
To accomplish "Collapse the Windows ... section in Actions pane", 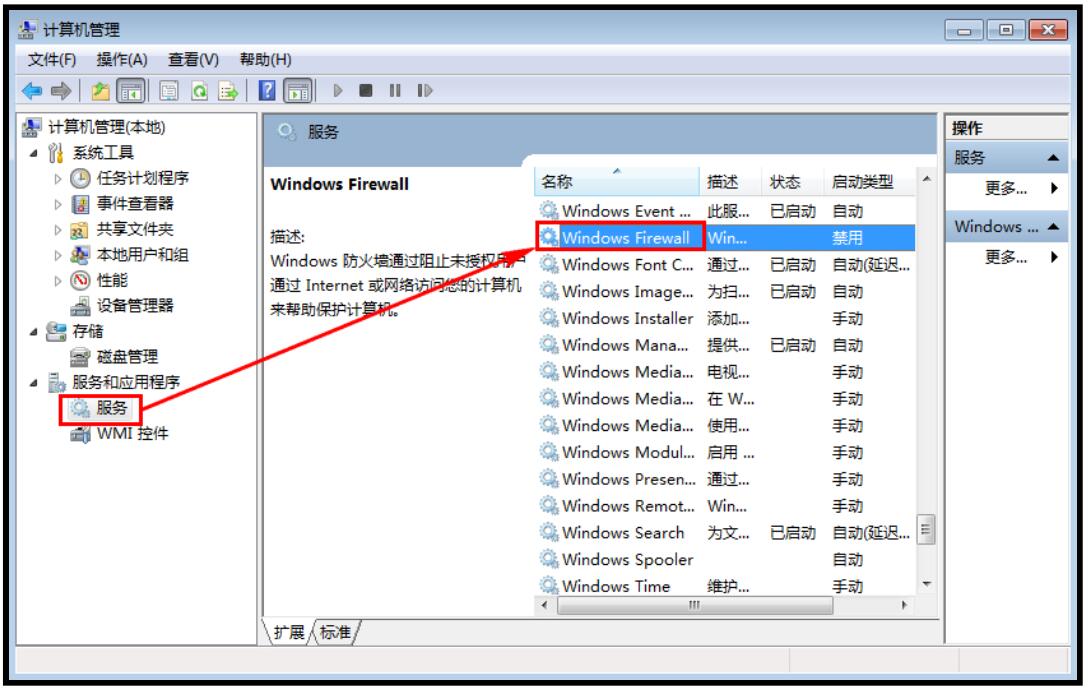I will (x=1053, y=227).
